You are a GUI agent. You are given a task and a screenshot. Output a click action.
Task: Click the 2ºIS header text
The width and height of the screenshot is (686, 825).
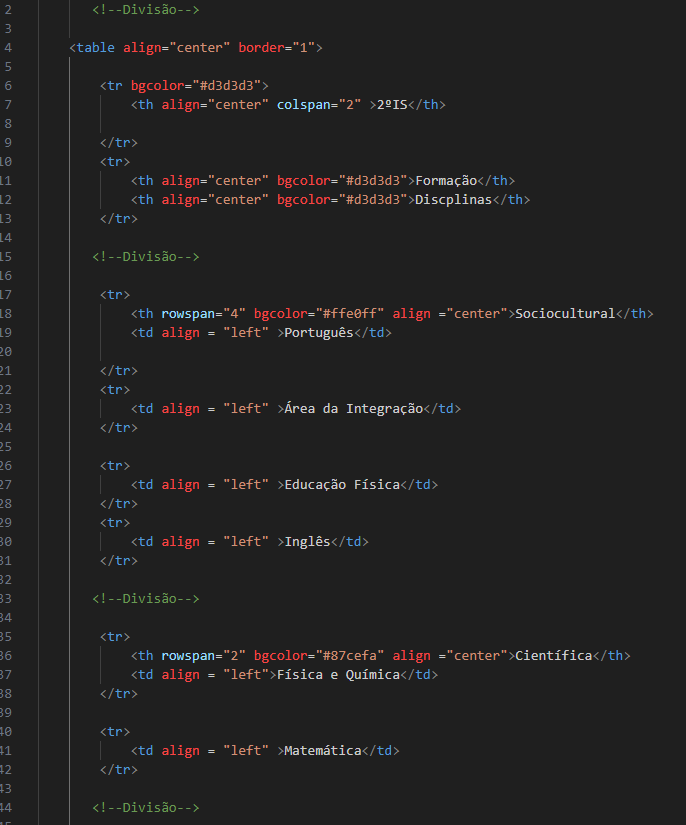(x=392, y=105)
